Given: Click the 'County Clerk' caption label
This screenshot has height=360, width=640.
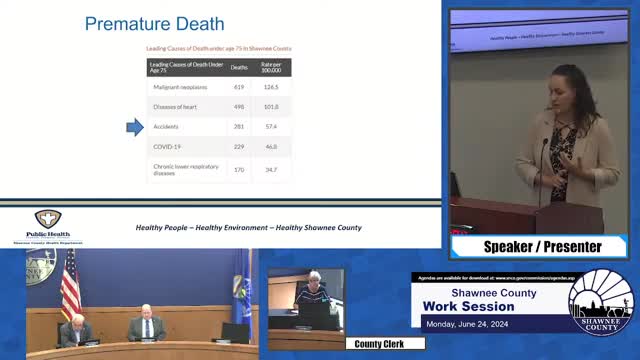Looking at the screenshot, I should [x=379, y=344].
